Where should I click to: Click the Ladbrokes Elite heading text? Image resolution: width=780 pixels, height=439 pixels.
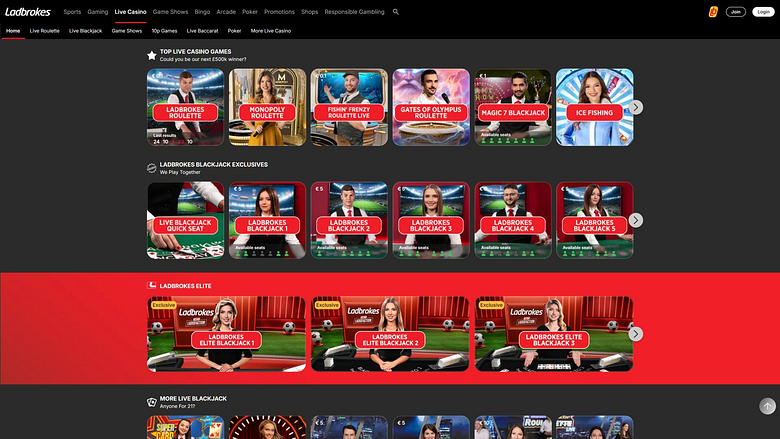[186, 286]
